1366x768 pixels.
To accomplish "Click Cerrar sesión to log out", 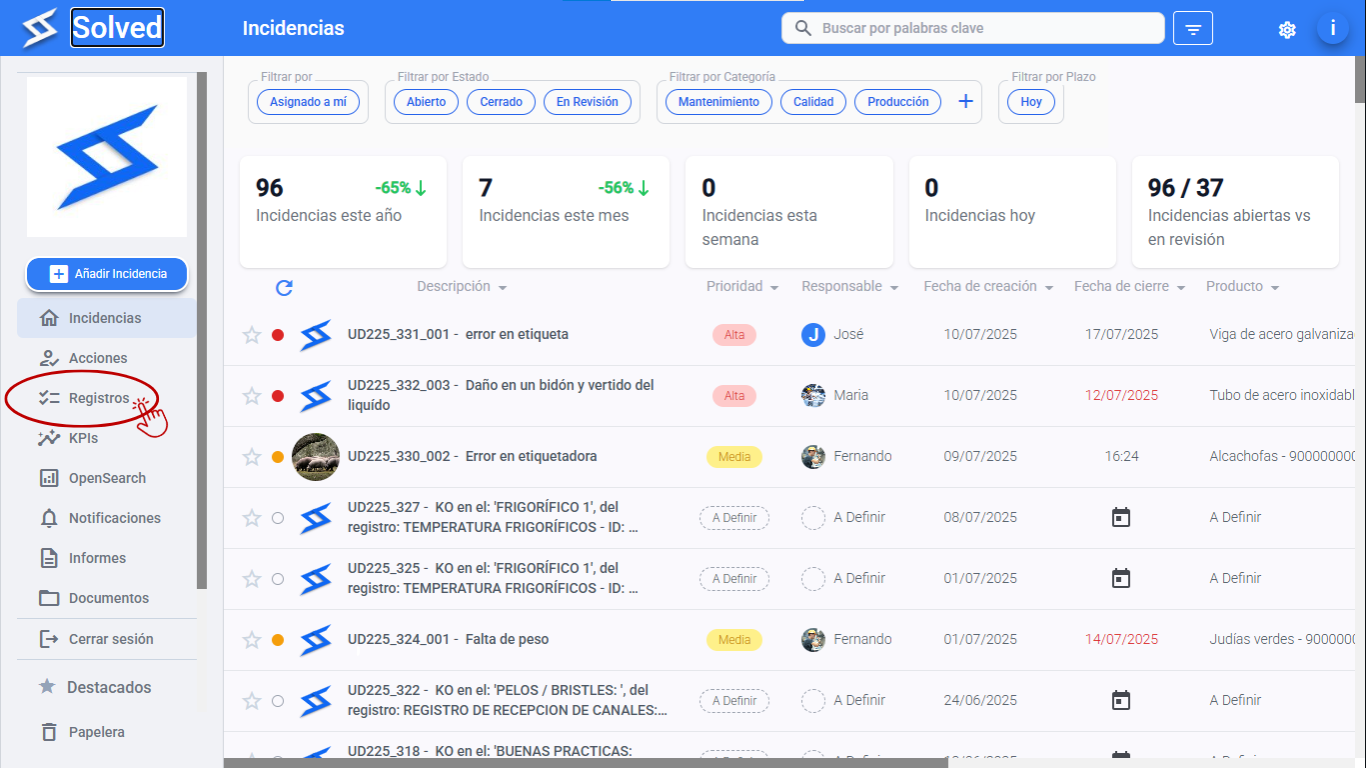I will pos(110,639).
